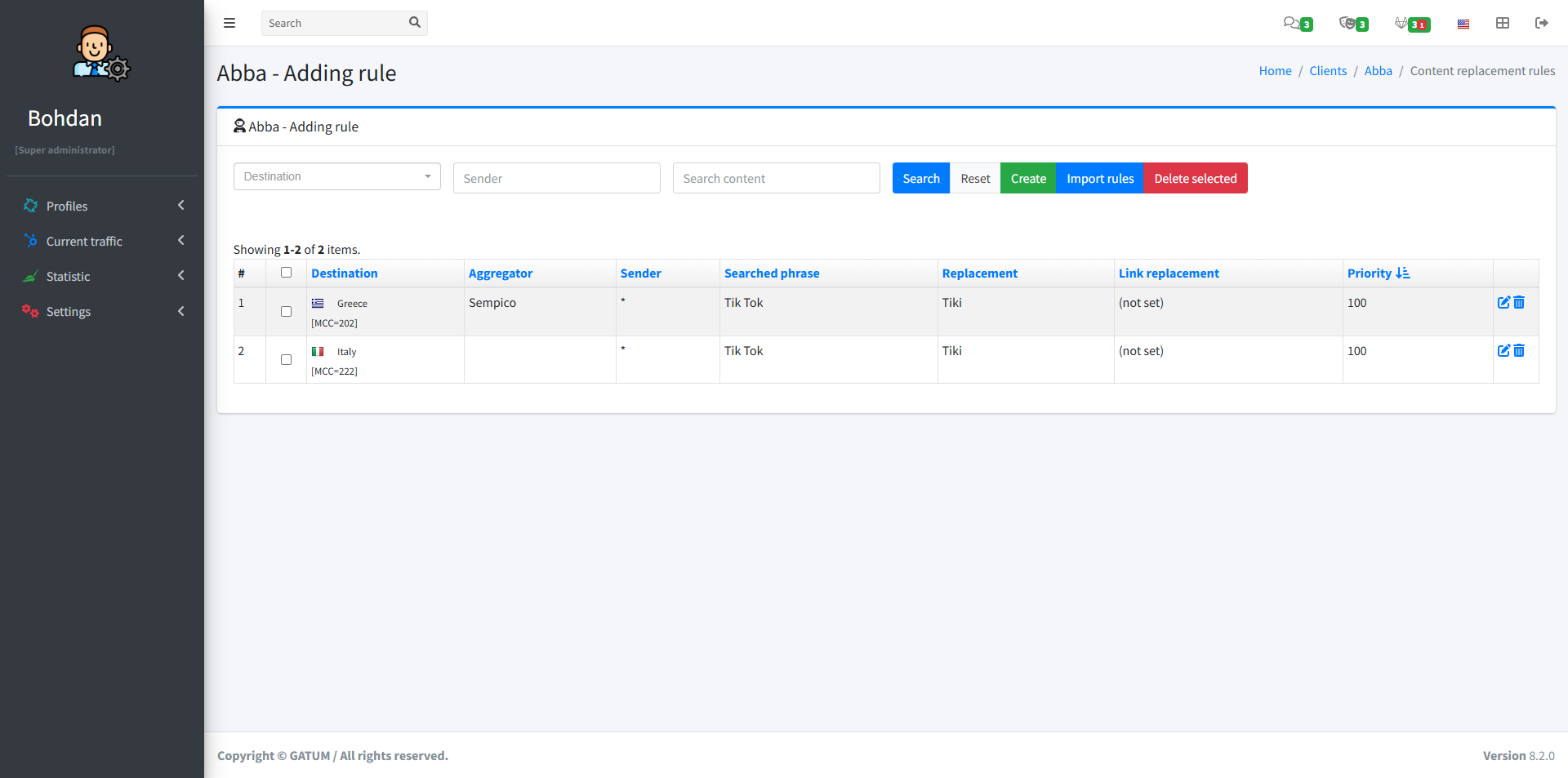
Task: Delete the Italy rule with trash icon
Action: point(1519,351)
